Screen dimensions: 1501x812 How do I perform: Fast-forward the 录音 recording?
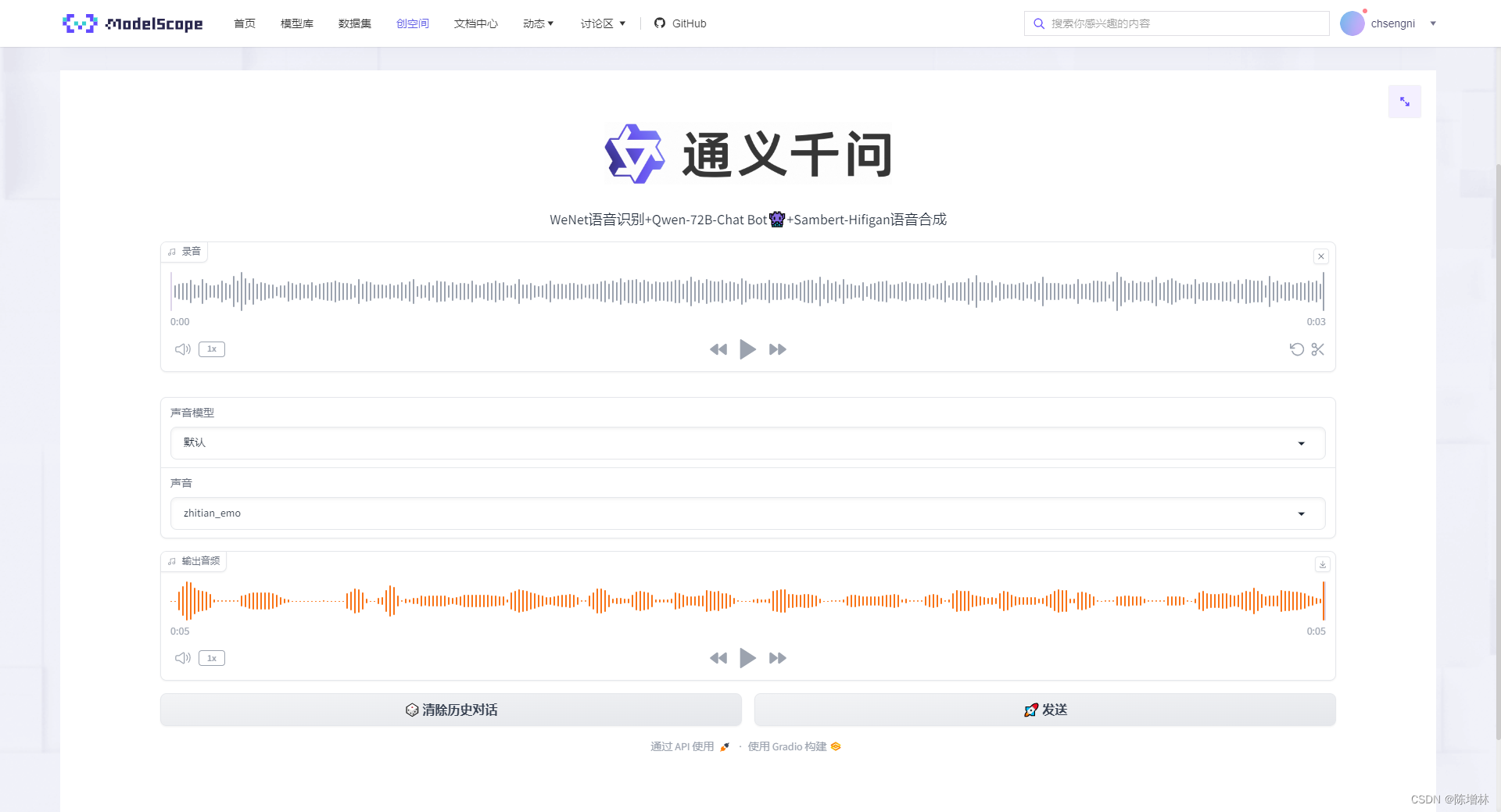tap(778, 349)
